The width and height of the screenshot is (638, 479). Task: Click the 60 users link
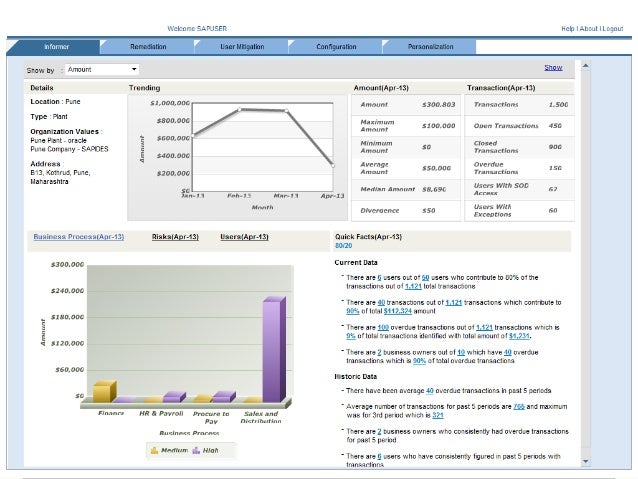[x=426, y=278]
